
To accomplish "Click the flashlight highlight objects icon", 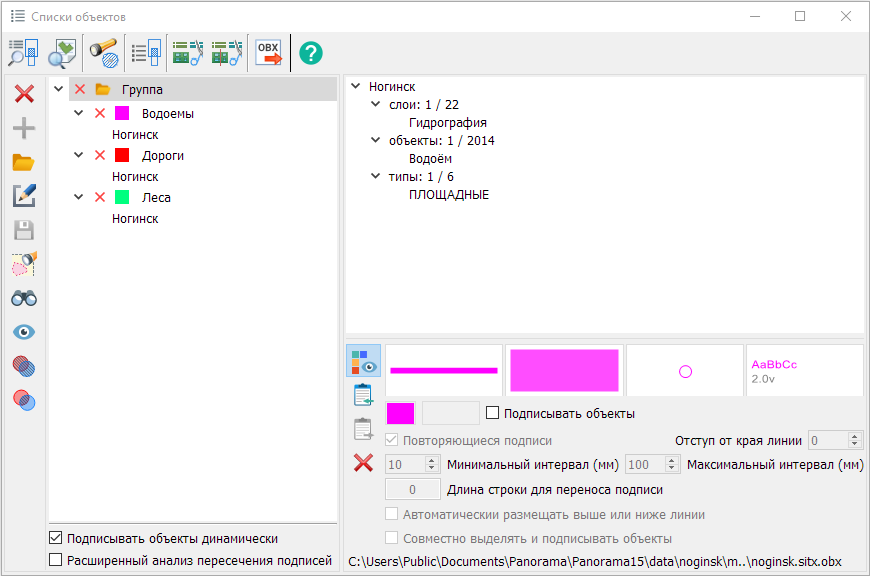I will click(x=103, y=52).
